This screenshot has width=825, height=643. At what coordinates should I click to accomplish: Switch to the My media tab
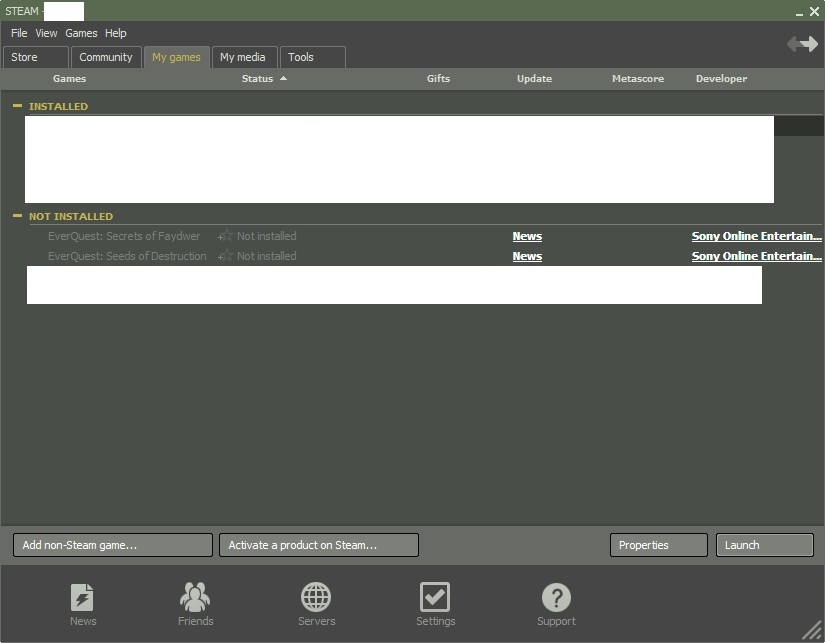tap(244, 57)
